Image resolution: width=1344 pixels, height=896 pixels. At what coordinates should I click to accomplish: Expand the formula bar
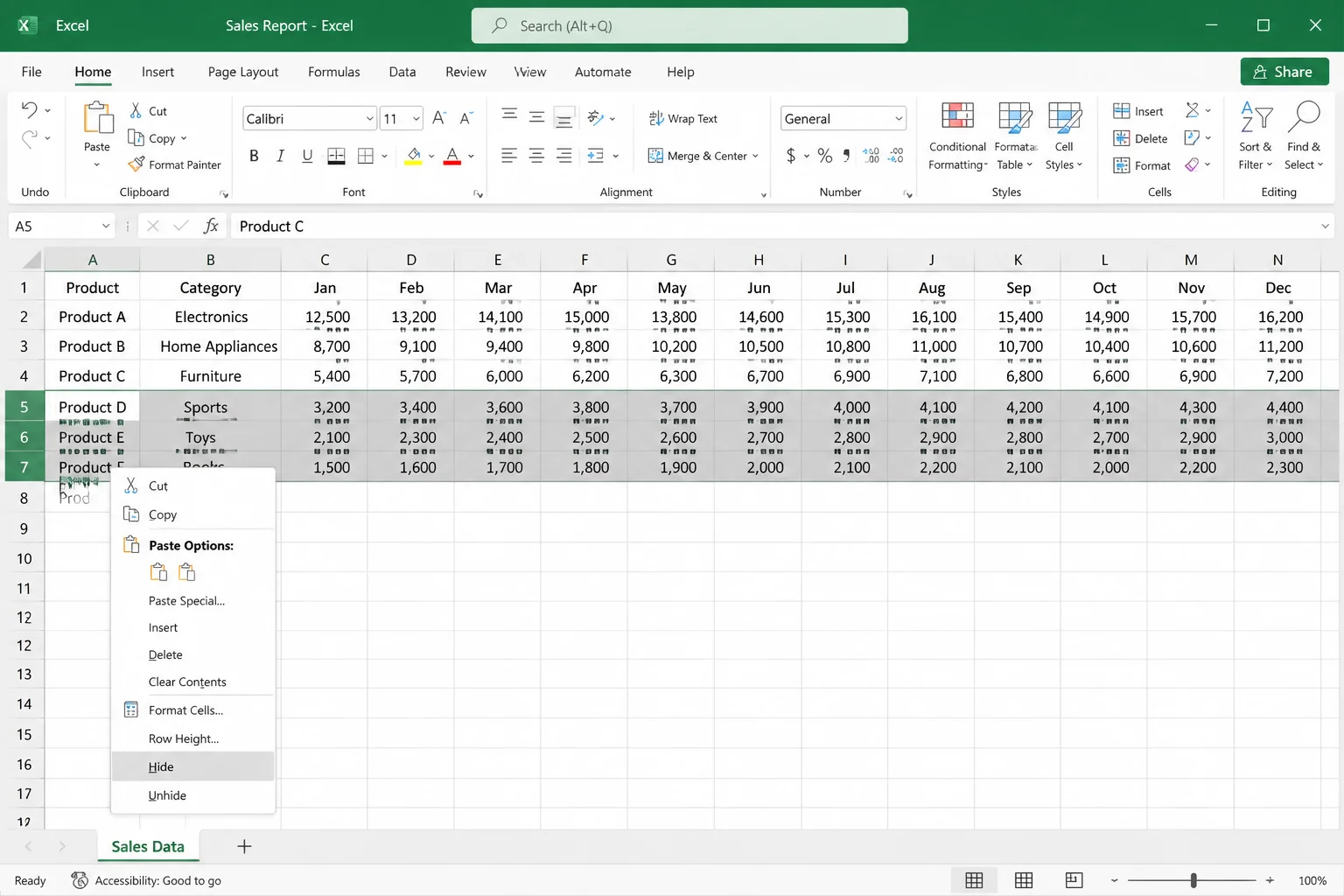(x=1325, y=227)
